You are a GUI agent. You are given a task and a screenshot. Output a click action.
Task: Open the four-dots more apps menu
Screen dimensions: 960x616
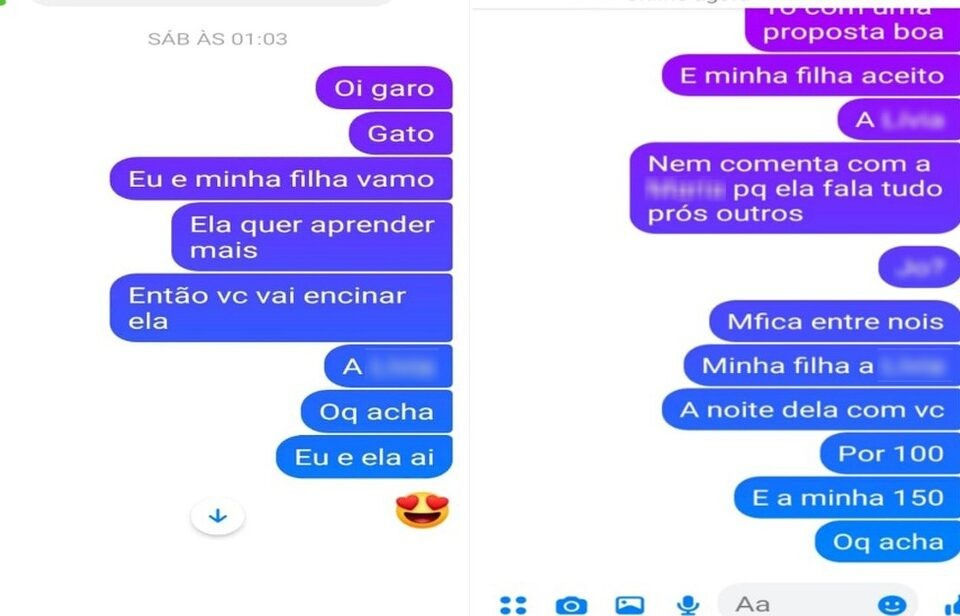[513, 605]
